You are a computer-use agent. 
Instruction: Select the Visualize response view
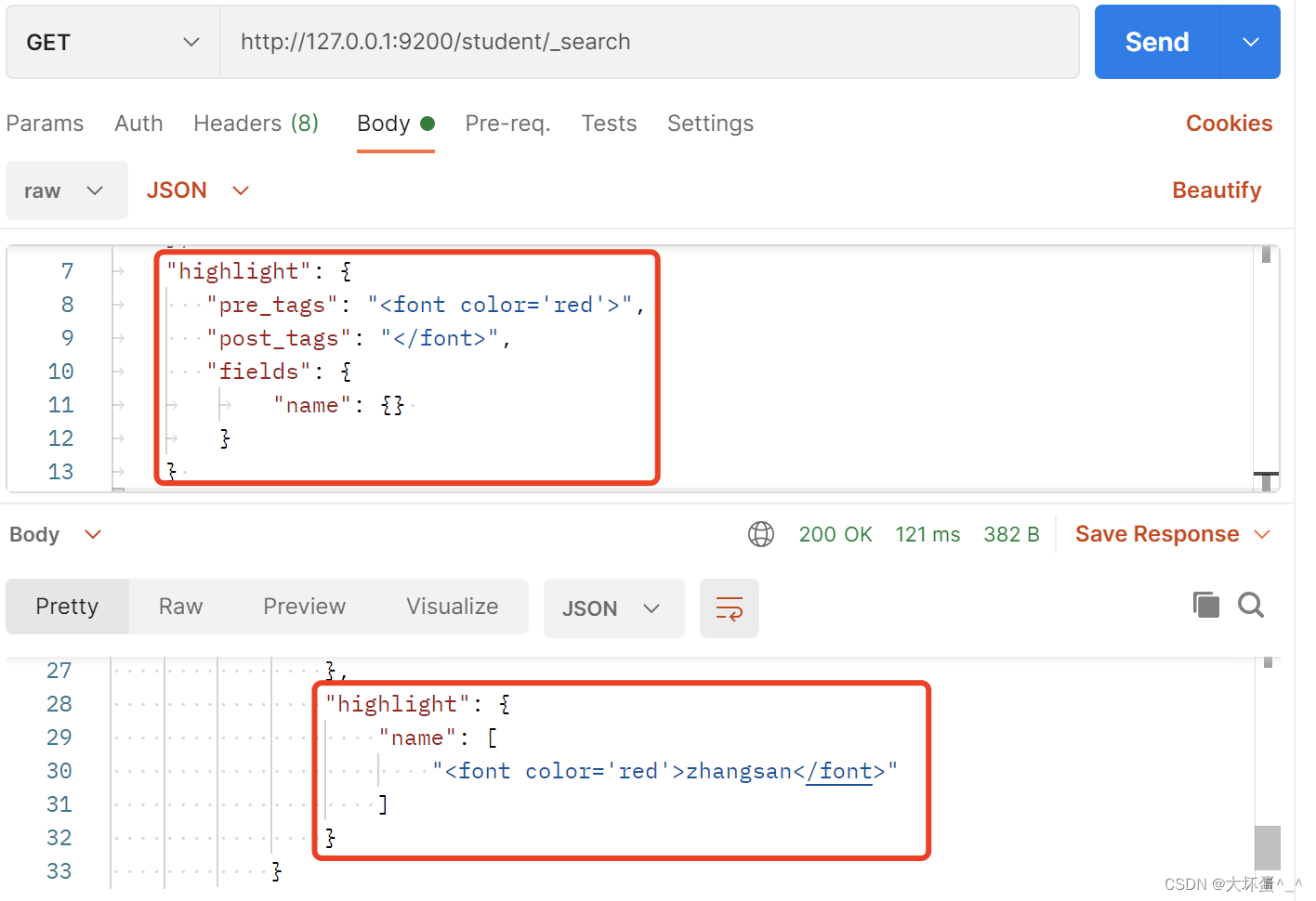pyautogui.click(x=453, y=607)
